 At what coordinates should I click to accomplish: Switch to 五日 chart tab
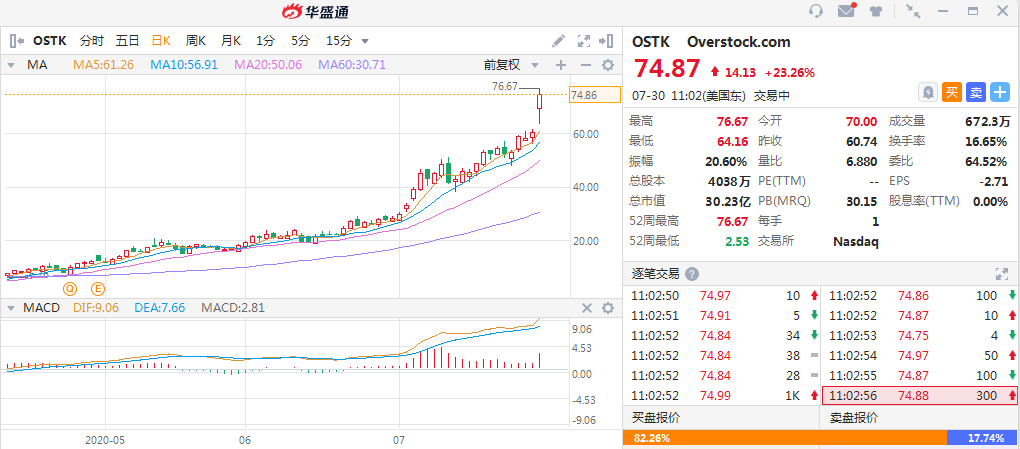pos(128,41)
